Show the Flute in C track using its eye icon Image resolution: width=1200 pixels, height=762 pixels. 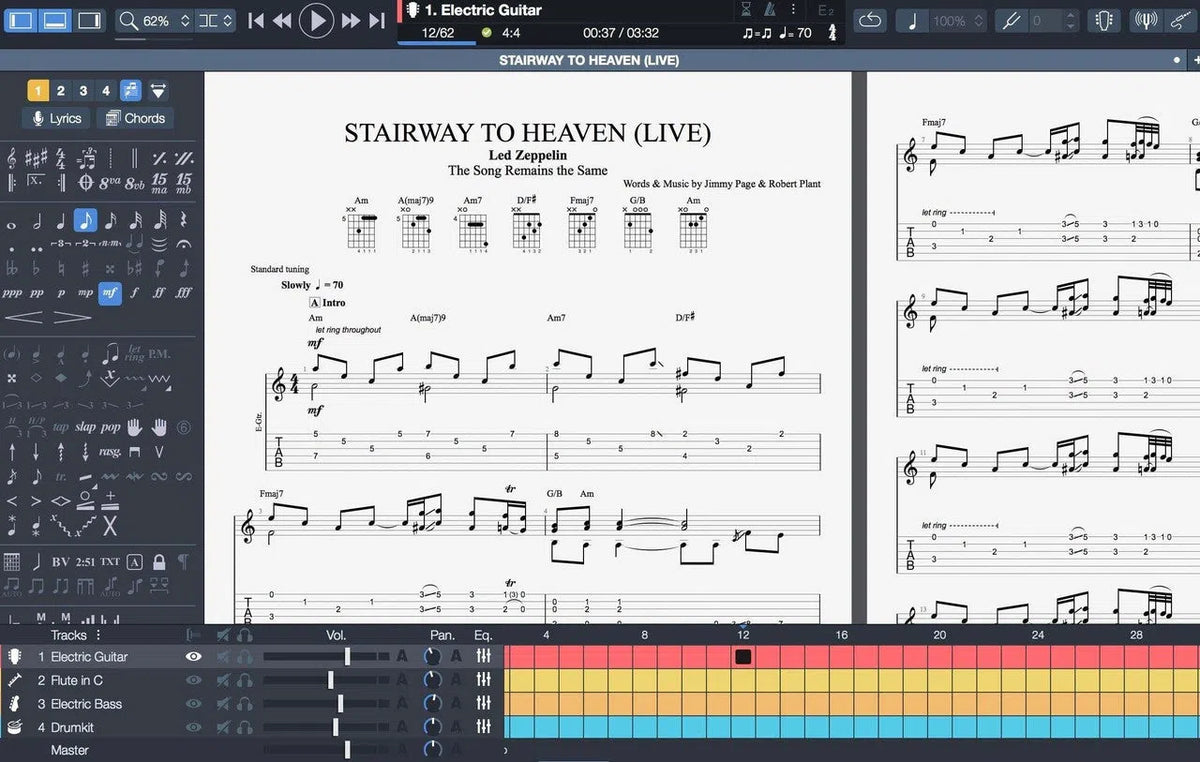click(194, 680)
